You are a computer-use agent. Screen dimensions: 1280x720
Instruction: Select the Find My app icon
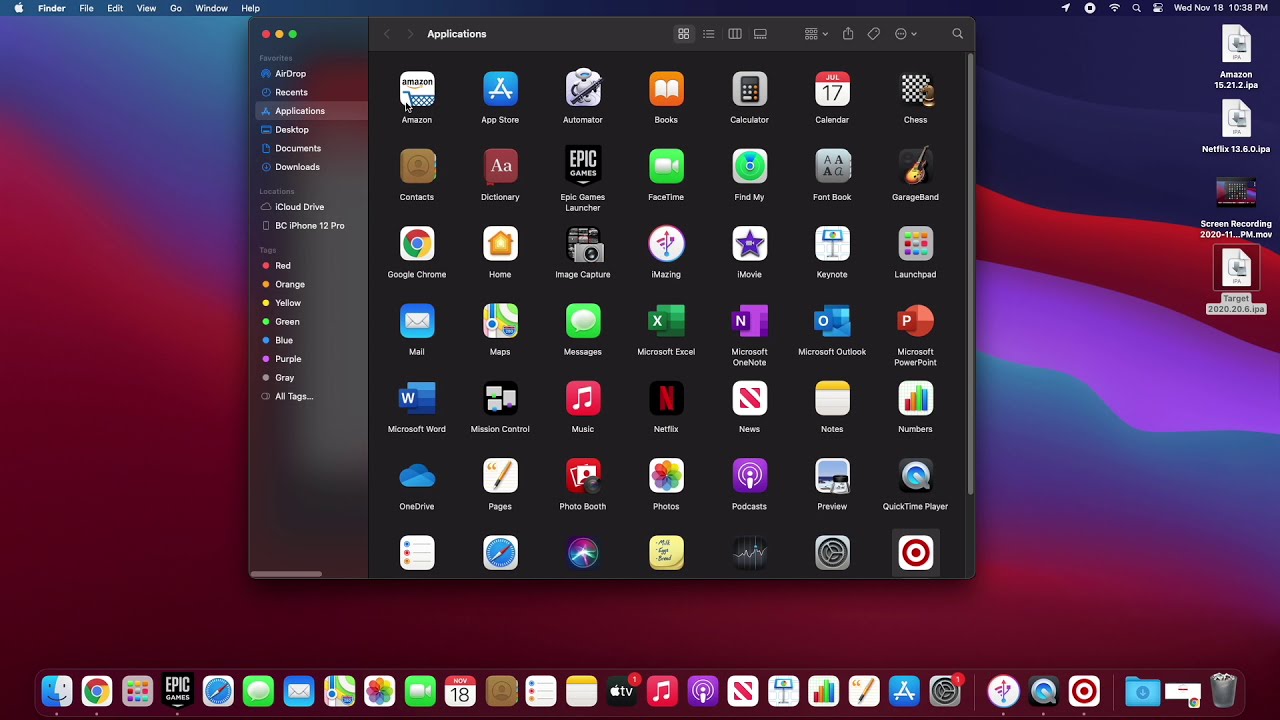[x=749, y=166]
